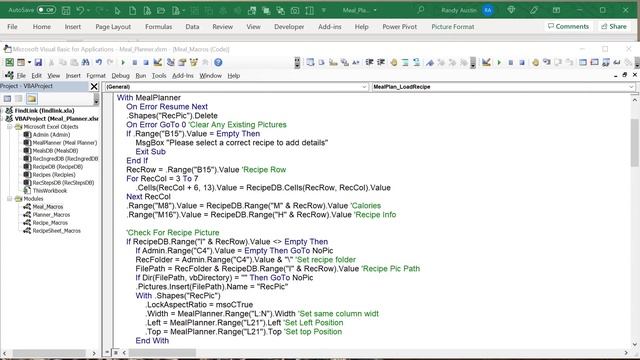
Task: Close the Project - VBAProject pane
Action: [x=94, y=87]
